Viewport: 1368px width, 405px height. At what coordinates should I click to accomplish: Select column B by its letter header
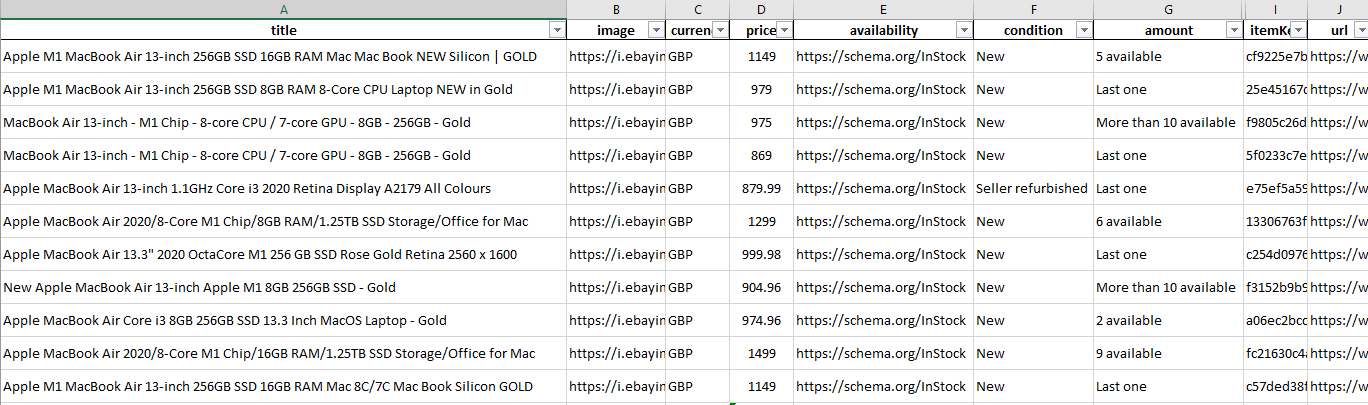pos(616,9)
